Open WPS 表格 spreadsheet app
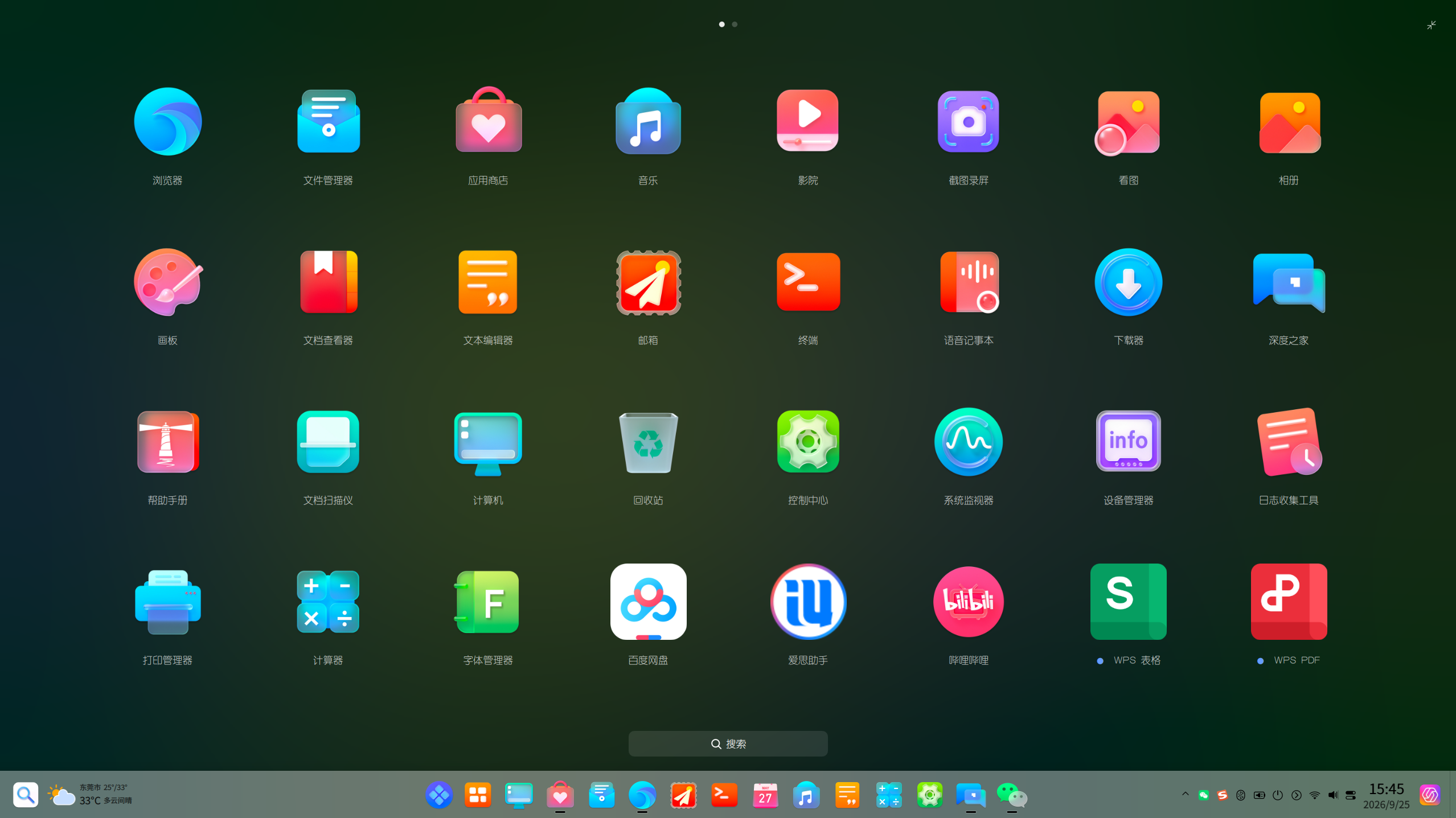Screen dimensions: 1456x818 [1128, 602]
